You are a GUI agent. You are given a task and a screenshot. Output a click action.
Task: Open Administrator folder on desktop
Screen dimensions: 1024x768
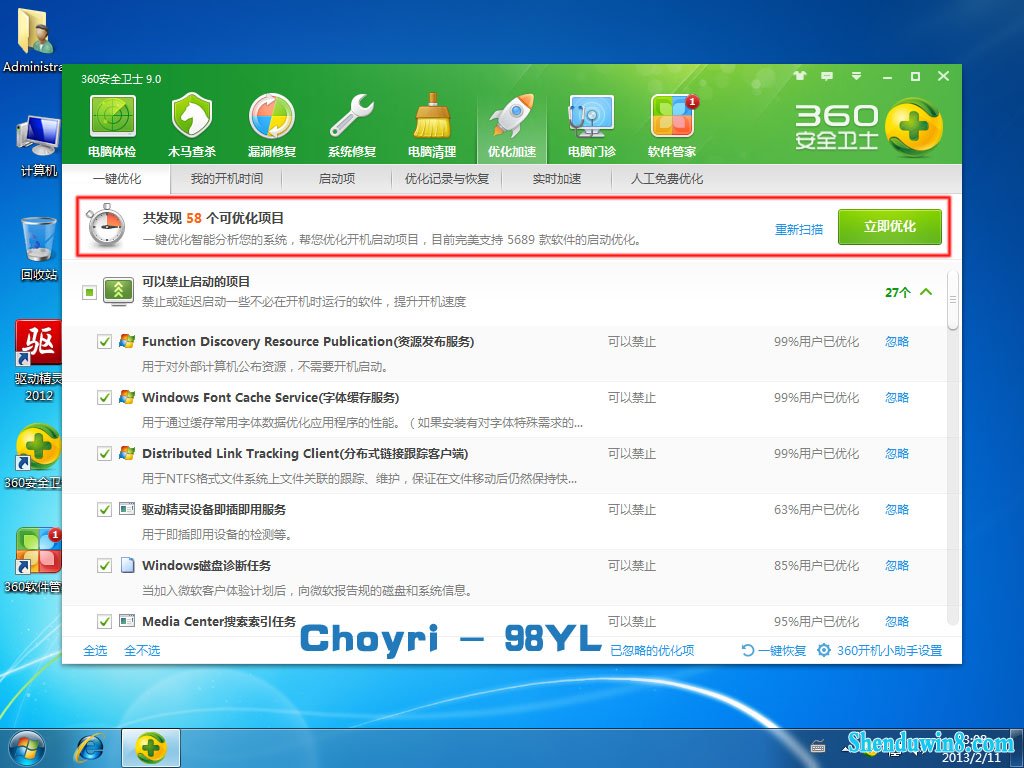tap(34, 39)
